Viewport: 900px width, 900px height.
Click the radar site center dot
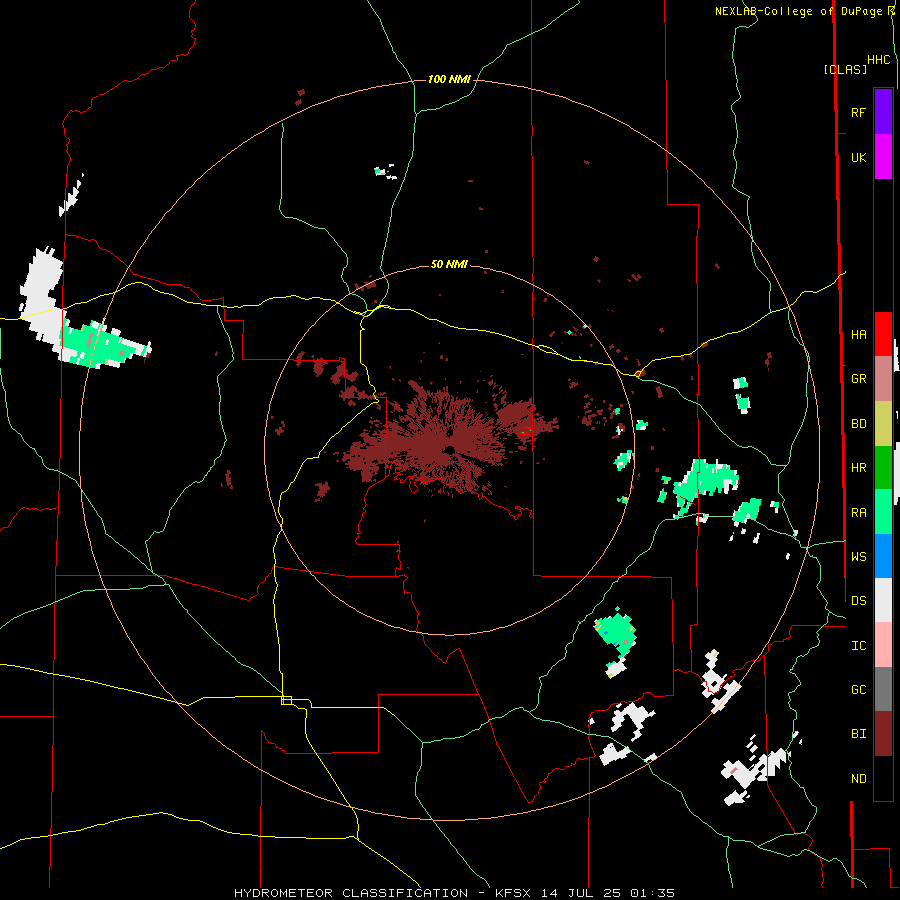click(x=449, y=449)
